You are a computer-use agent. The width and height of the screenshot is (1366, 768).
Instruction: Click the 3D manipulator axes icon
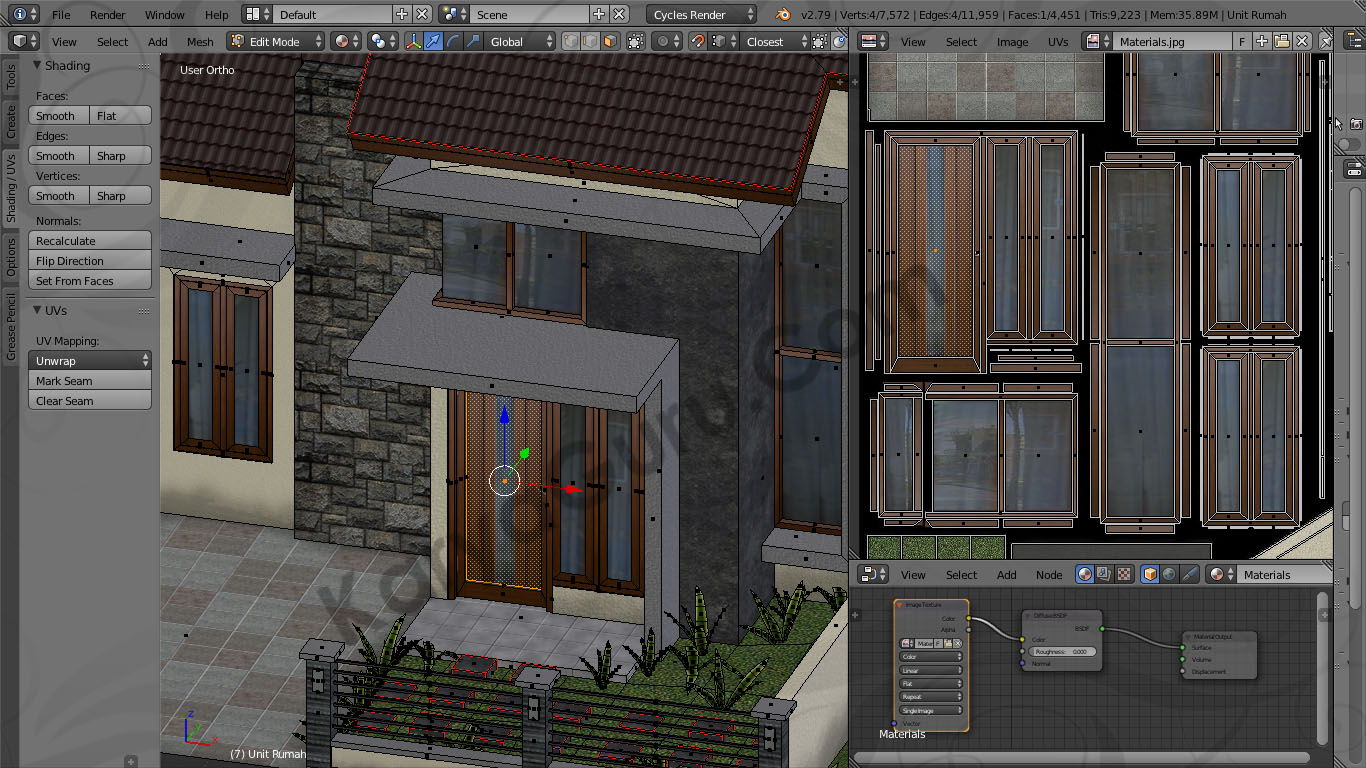pos(414,42)
